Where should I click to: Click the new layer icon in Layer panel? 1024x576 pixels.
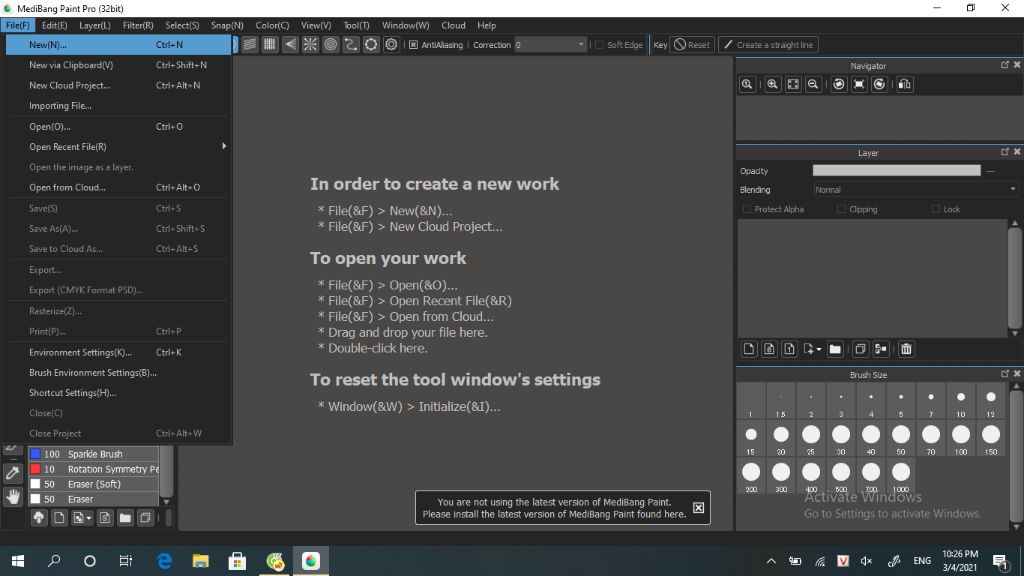click(x=749, y=349)
